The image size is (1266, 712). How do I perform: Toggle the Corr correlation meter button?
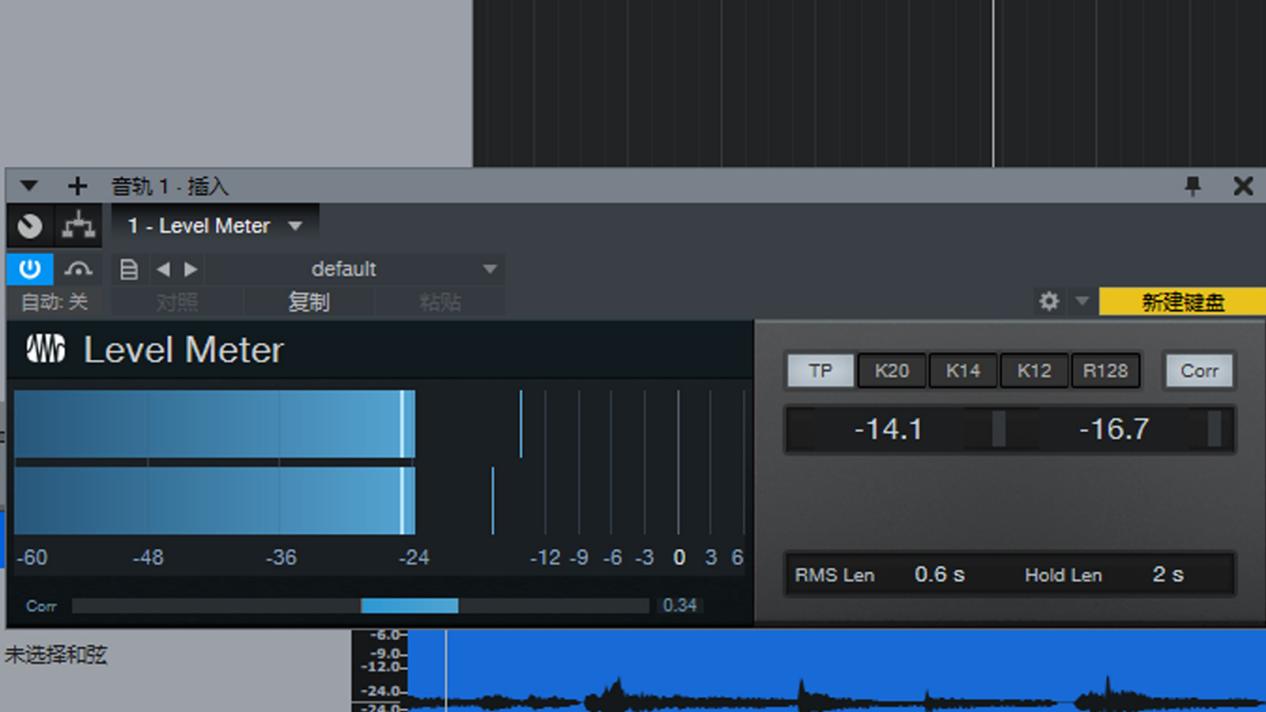[x=1198, y=371]
